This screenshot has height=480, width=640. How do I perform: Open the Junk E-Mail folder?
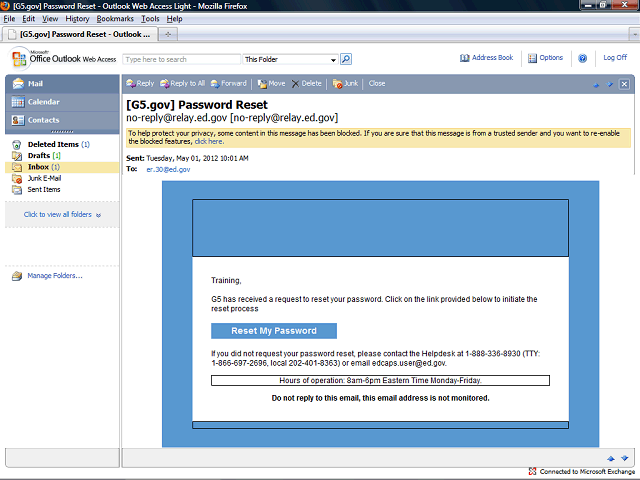37,178
